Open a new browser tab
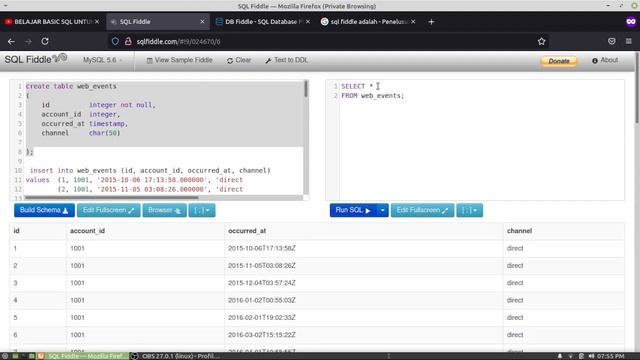Image resolution: width=640 pixels, height=360 pixels. tap(431, 22)
